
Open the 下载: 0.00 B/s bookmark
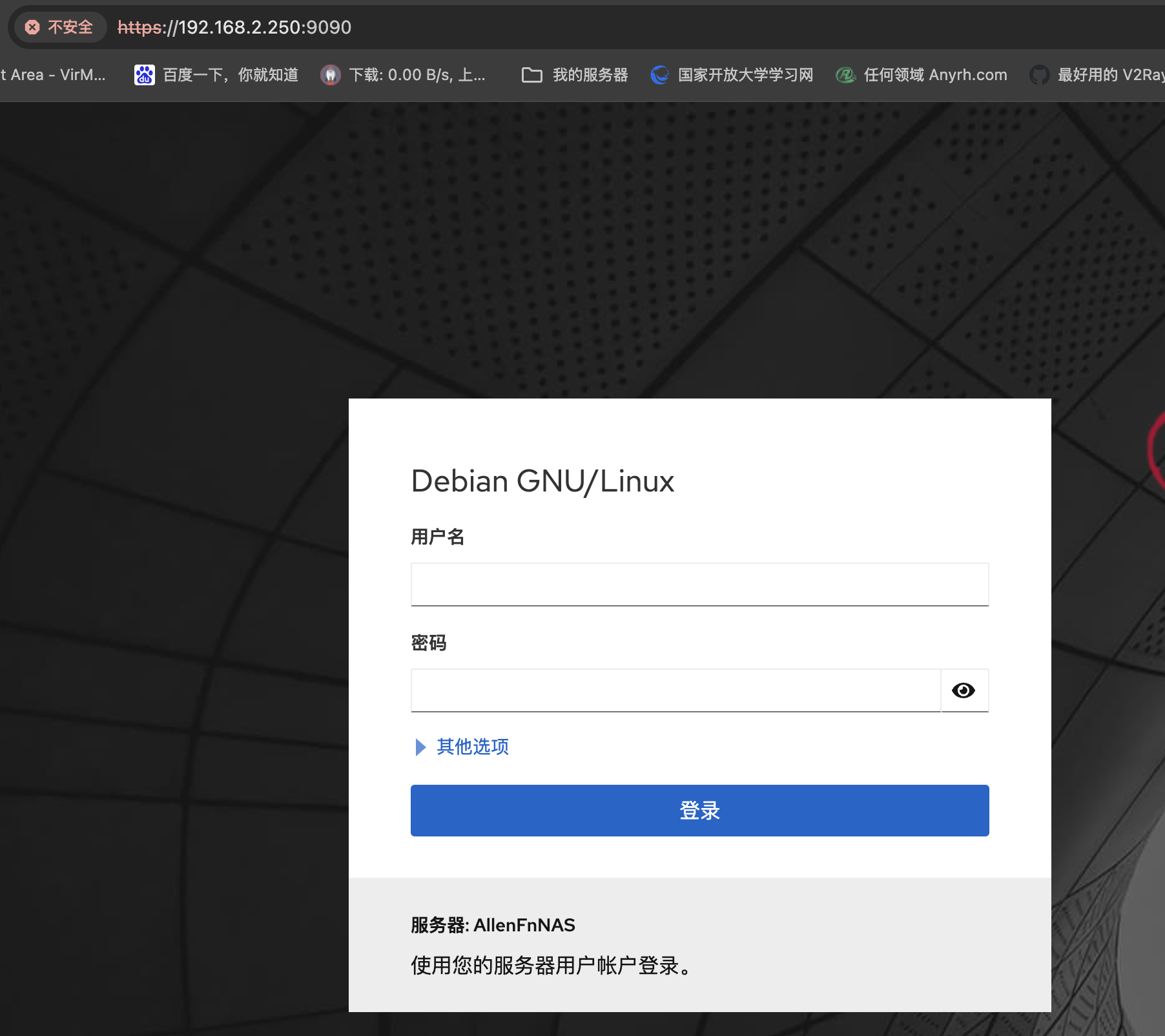pos(403,75)
